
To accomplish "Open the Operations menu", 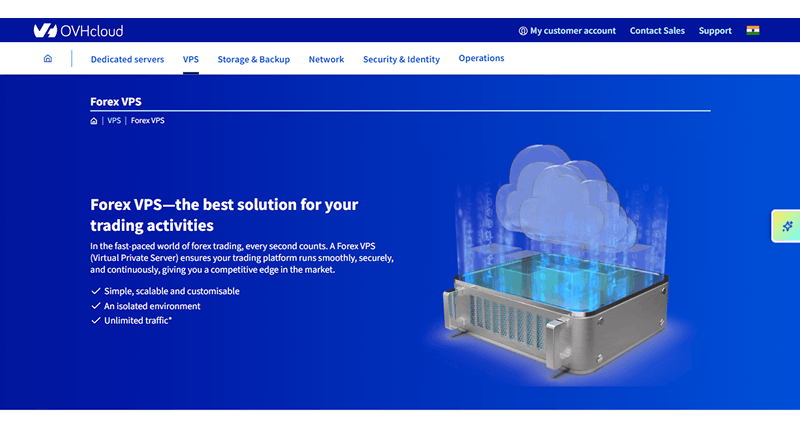I will (x=481, y=58).
